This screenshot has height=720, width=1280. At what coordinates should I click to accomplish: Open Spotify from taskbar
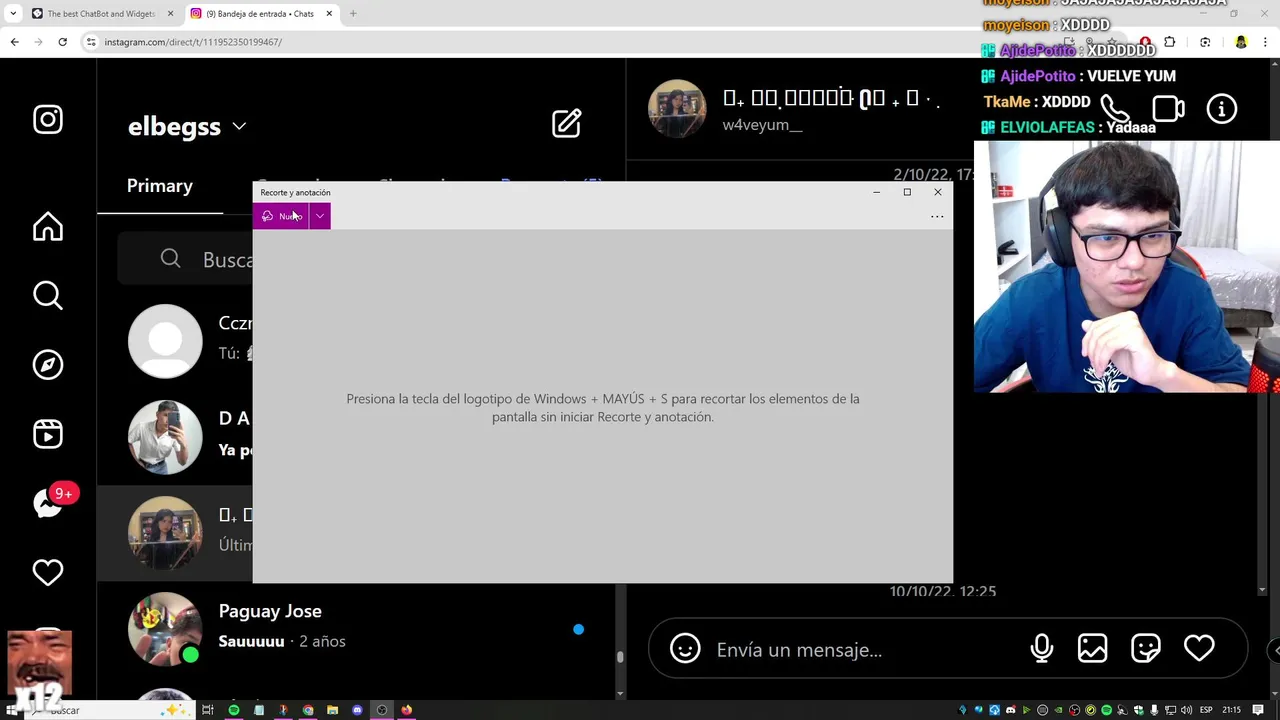pos(234,710)
